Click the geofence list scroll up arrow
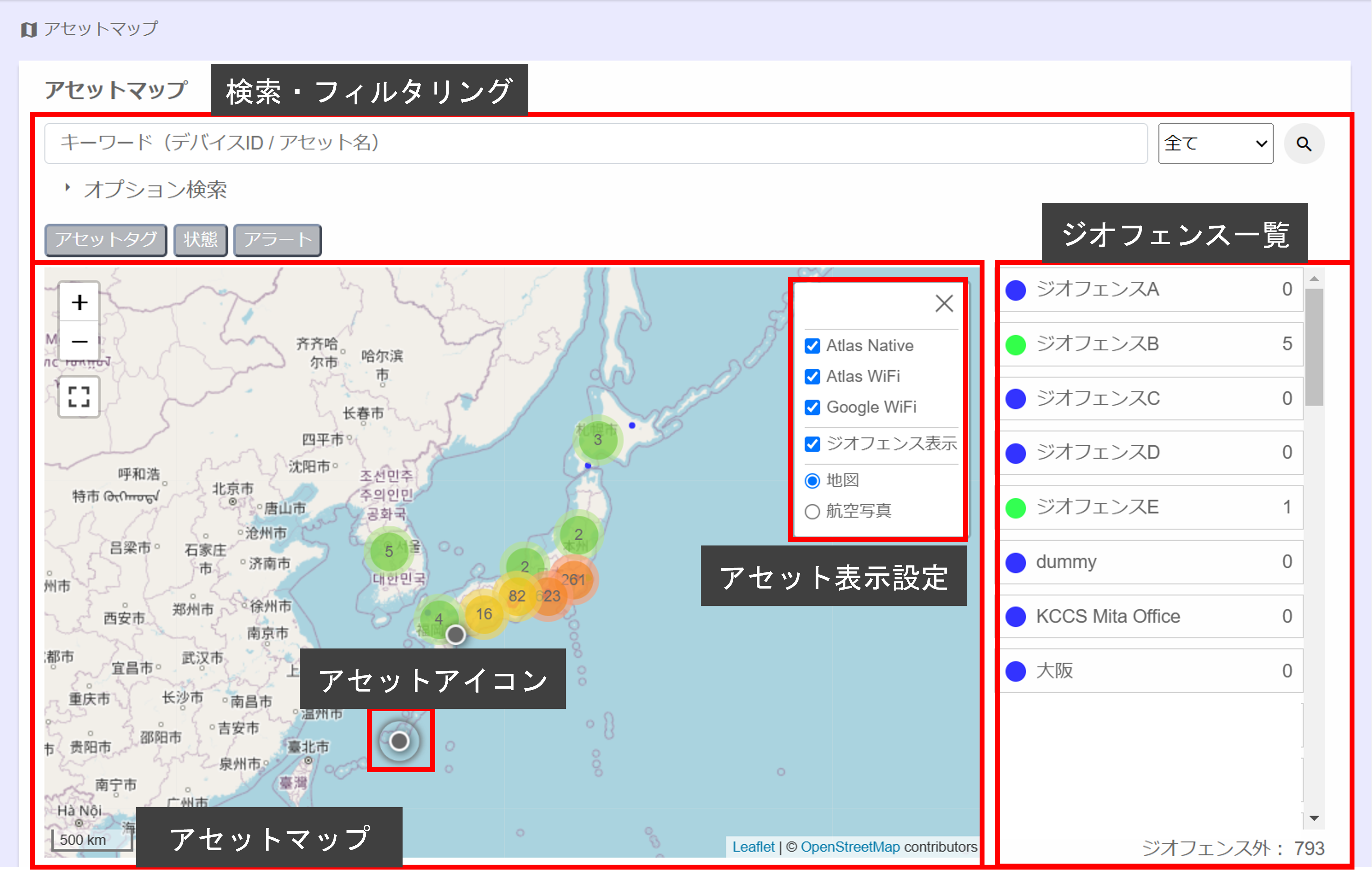The width and height of the screenshot is (1372, 872). [1314, 279]
